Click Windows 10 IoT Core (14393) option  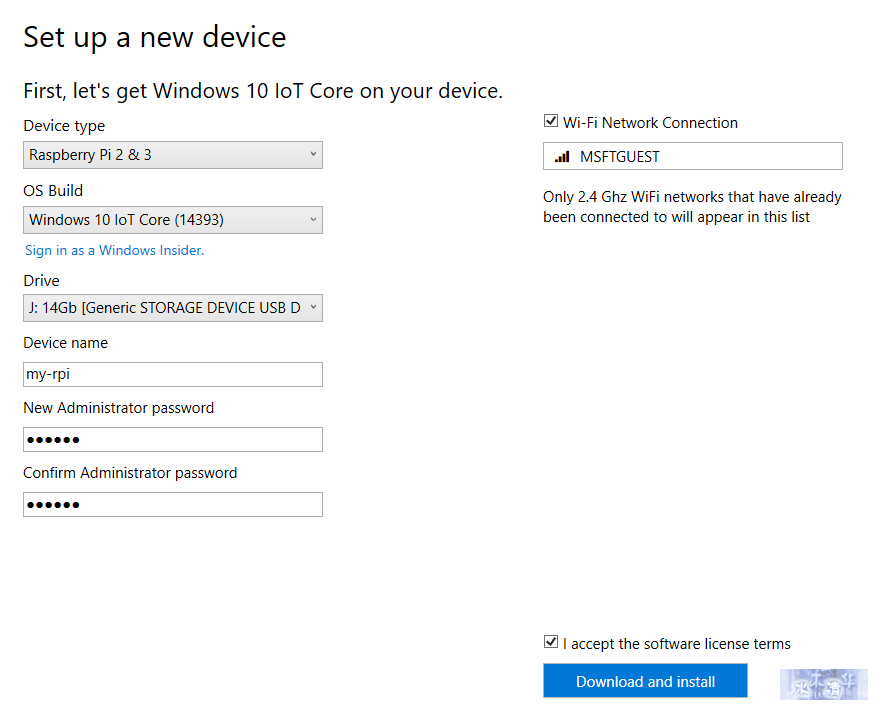tap(126, 220)
